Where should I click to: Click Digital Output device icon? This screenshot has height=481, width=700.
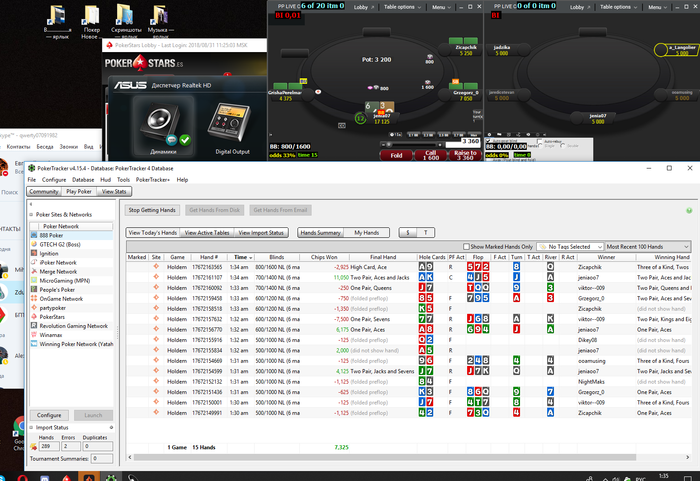pos(229,123)
